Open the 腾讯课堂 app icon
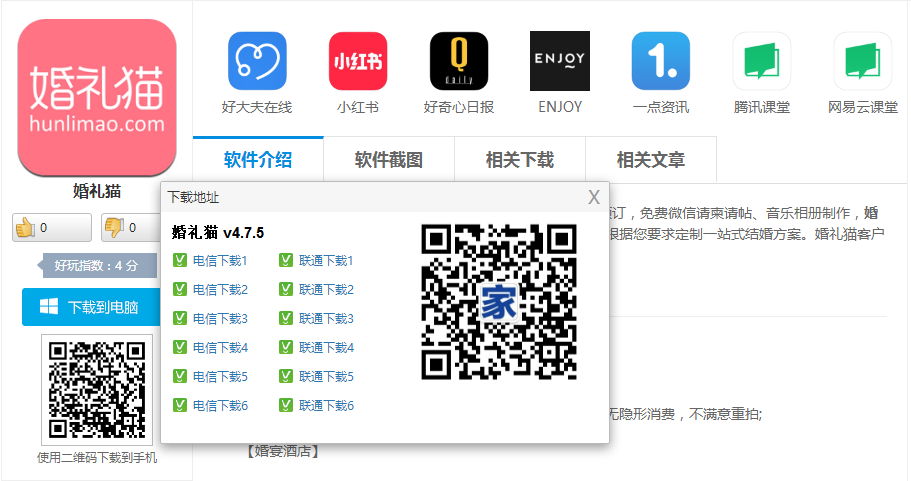Screen dimensions: 911x481 click(762, 61)
